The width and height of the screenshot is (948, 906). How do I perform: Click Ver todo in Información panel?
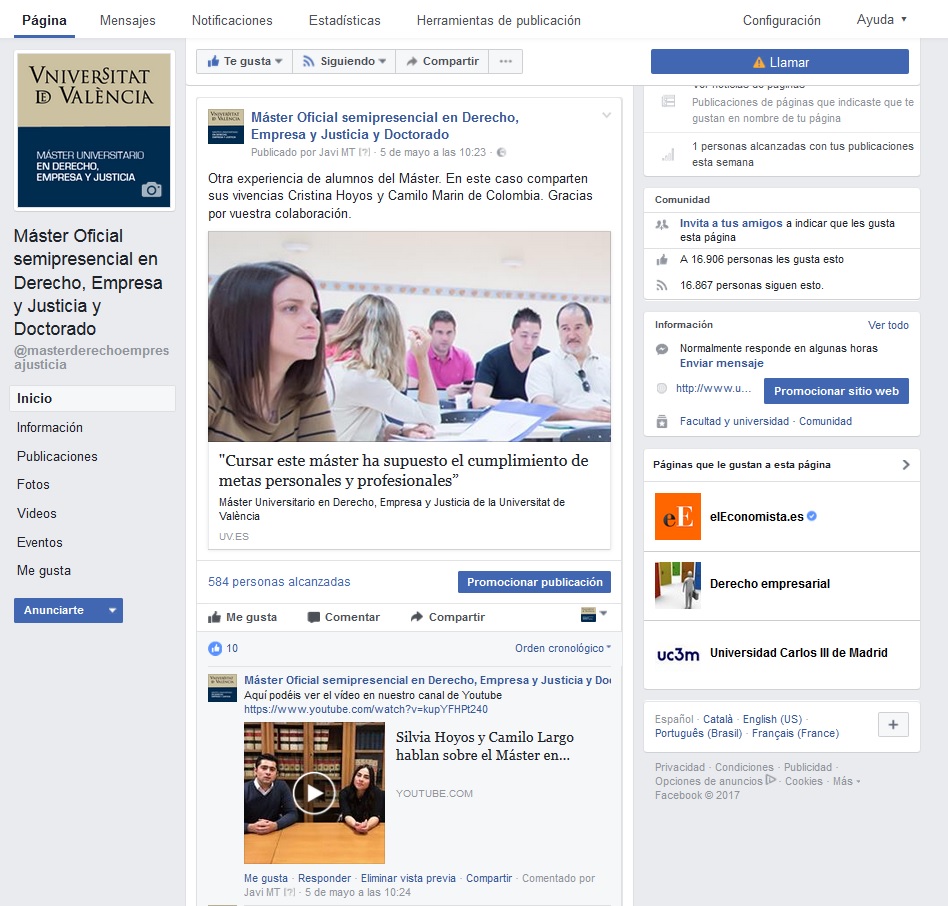(888, 325)
